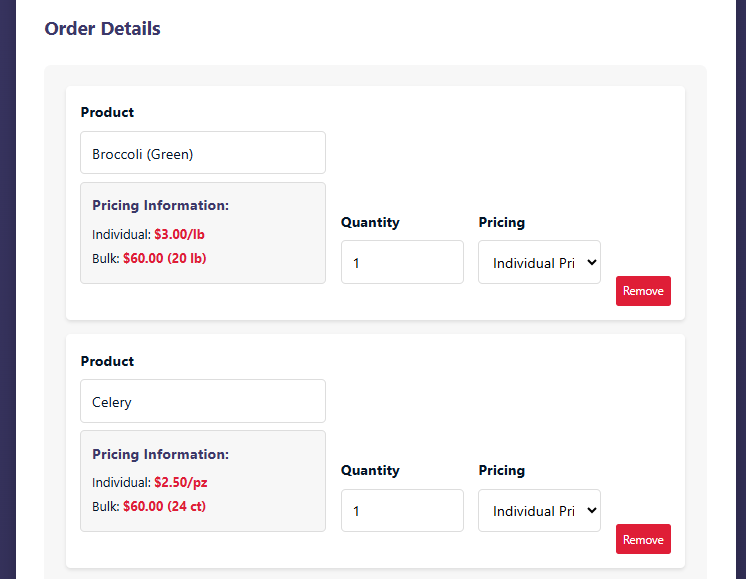
Task: Expand the Celery pricing dropdown
Action: pos(539,510)
